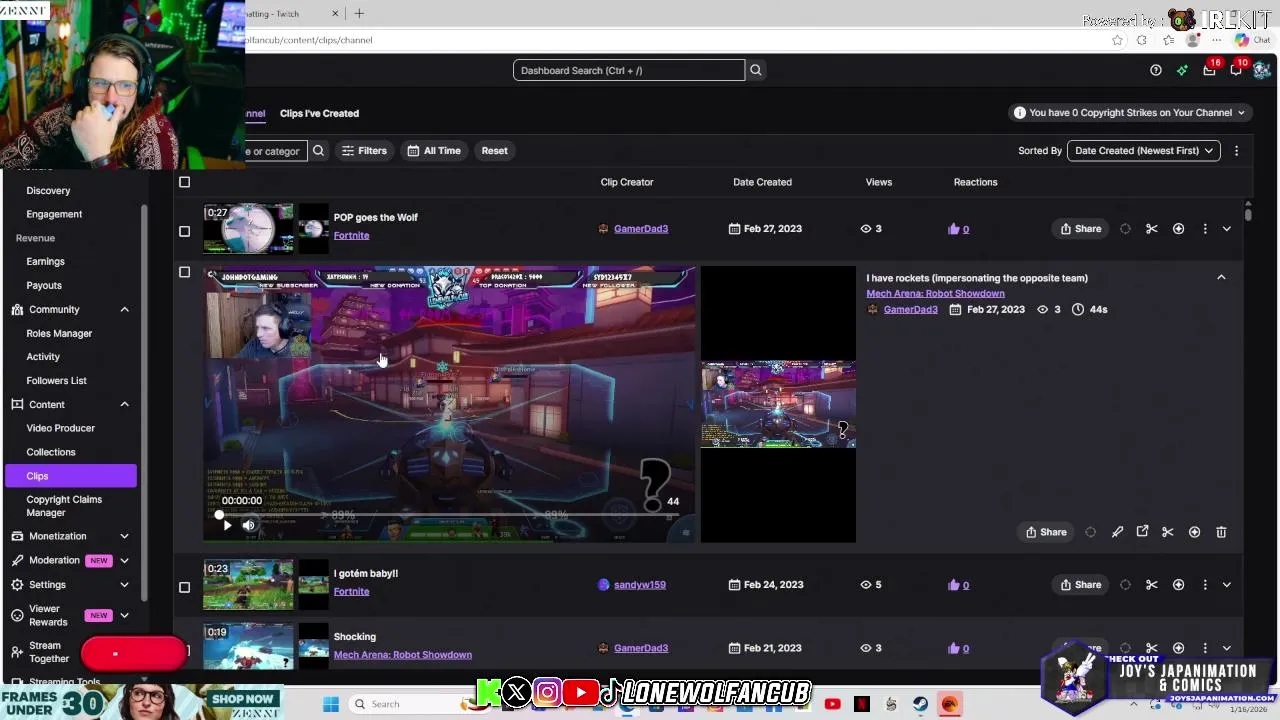The width and height of the screenshot is (1280, 720).
Task: Open the Filters button
Action: [x=364, y=151]
